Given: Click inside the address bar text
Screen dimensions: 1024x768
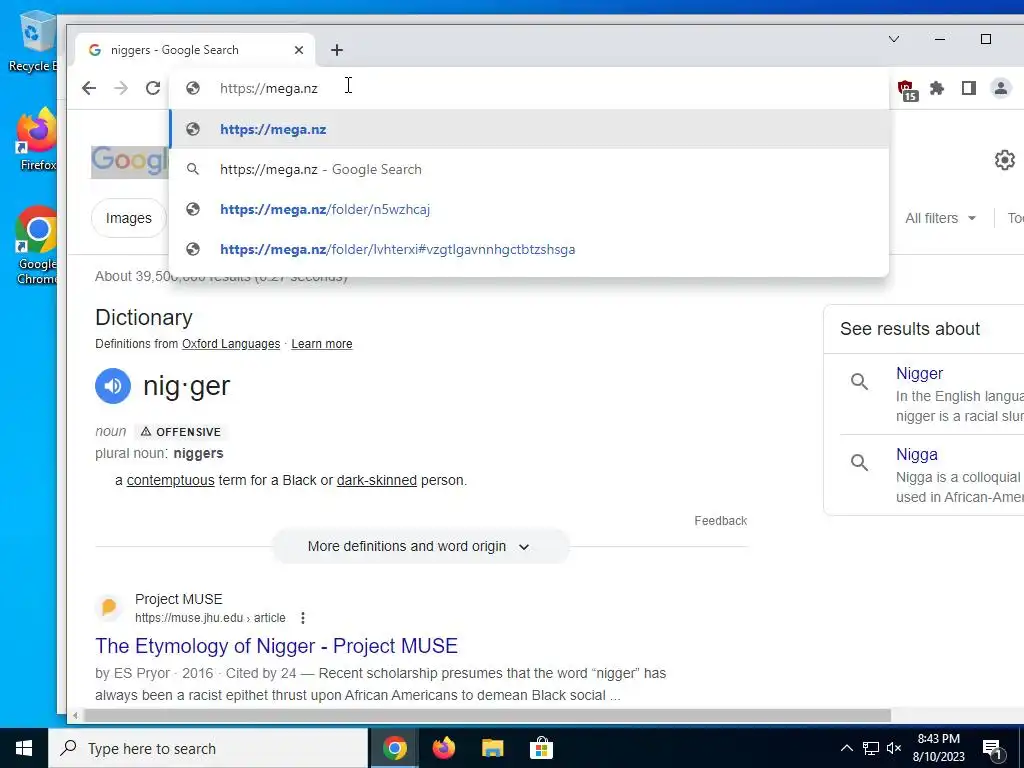Looking at the screenshot, I should click(268, 88).
